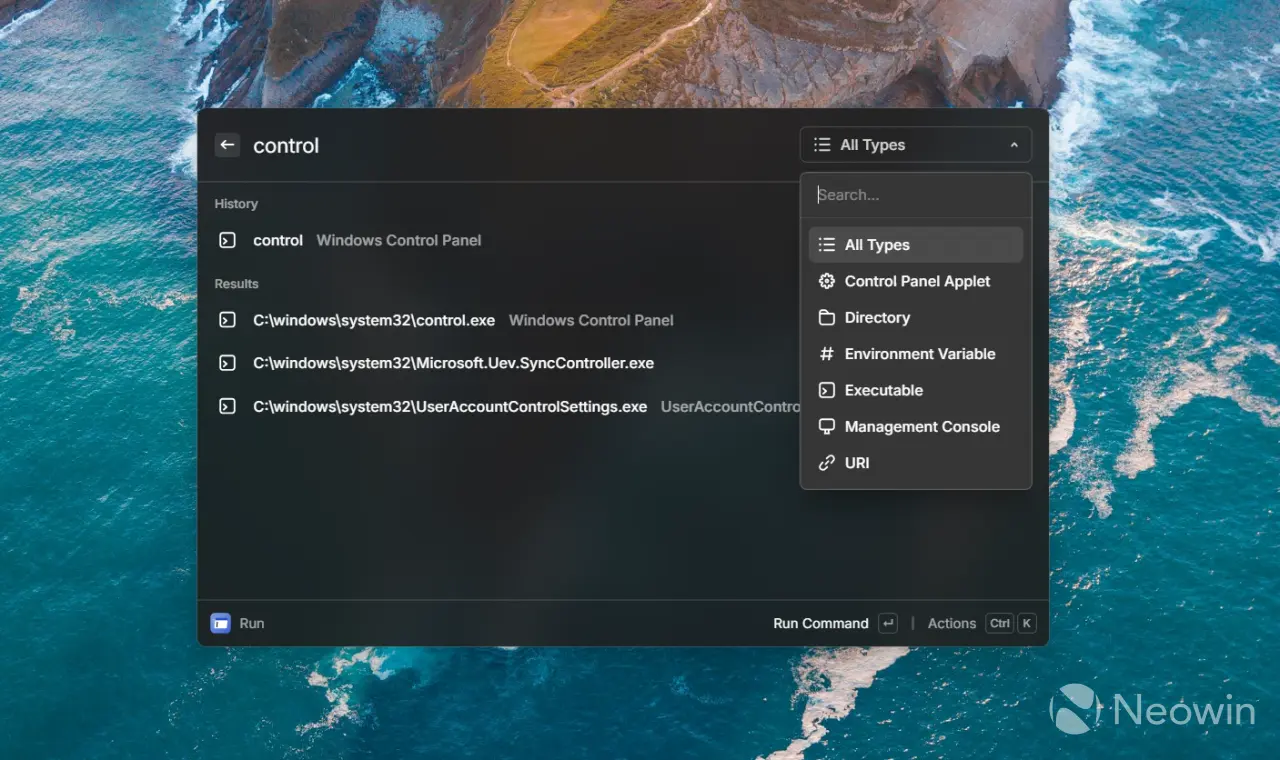This screenshot has height=760, width=1280.
Task: Open the All Types filter dropdown
Action: click(915, 145)
